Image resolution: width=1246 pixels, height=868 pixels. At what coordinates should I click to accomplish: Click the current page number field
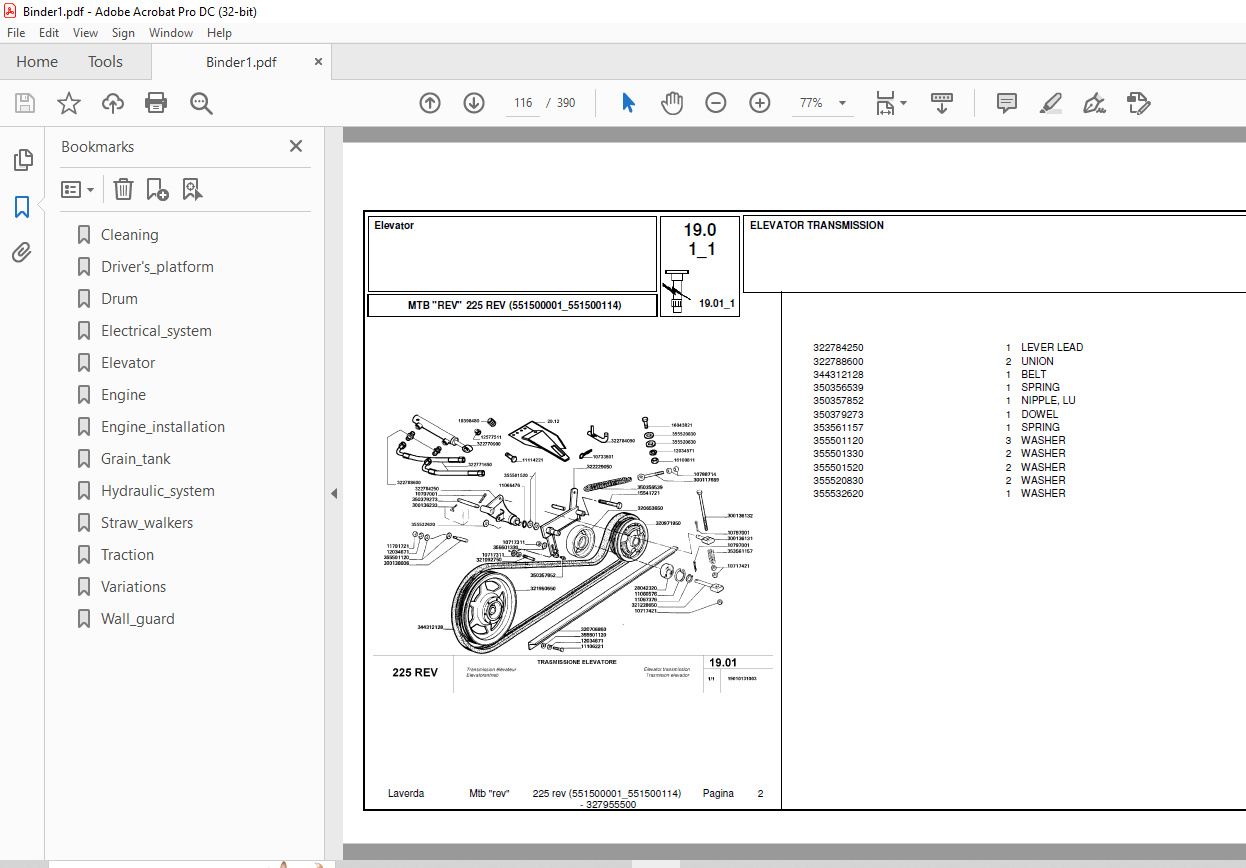click(523, 103)
